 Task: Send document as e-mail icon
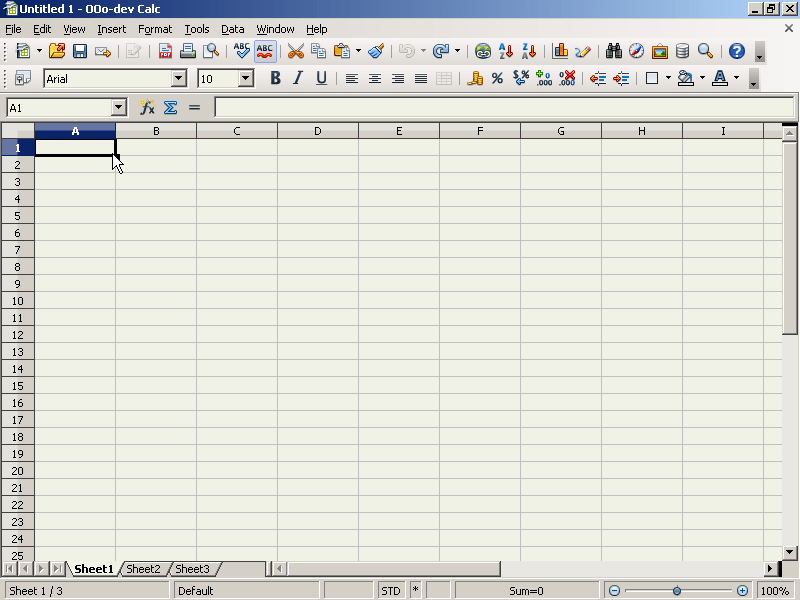coord(103,51)
